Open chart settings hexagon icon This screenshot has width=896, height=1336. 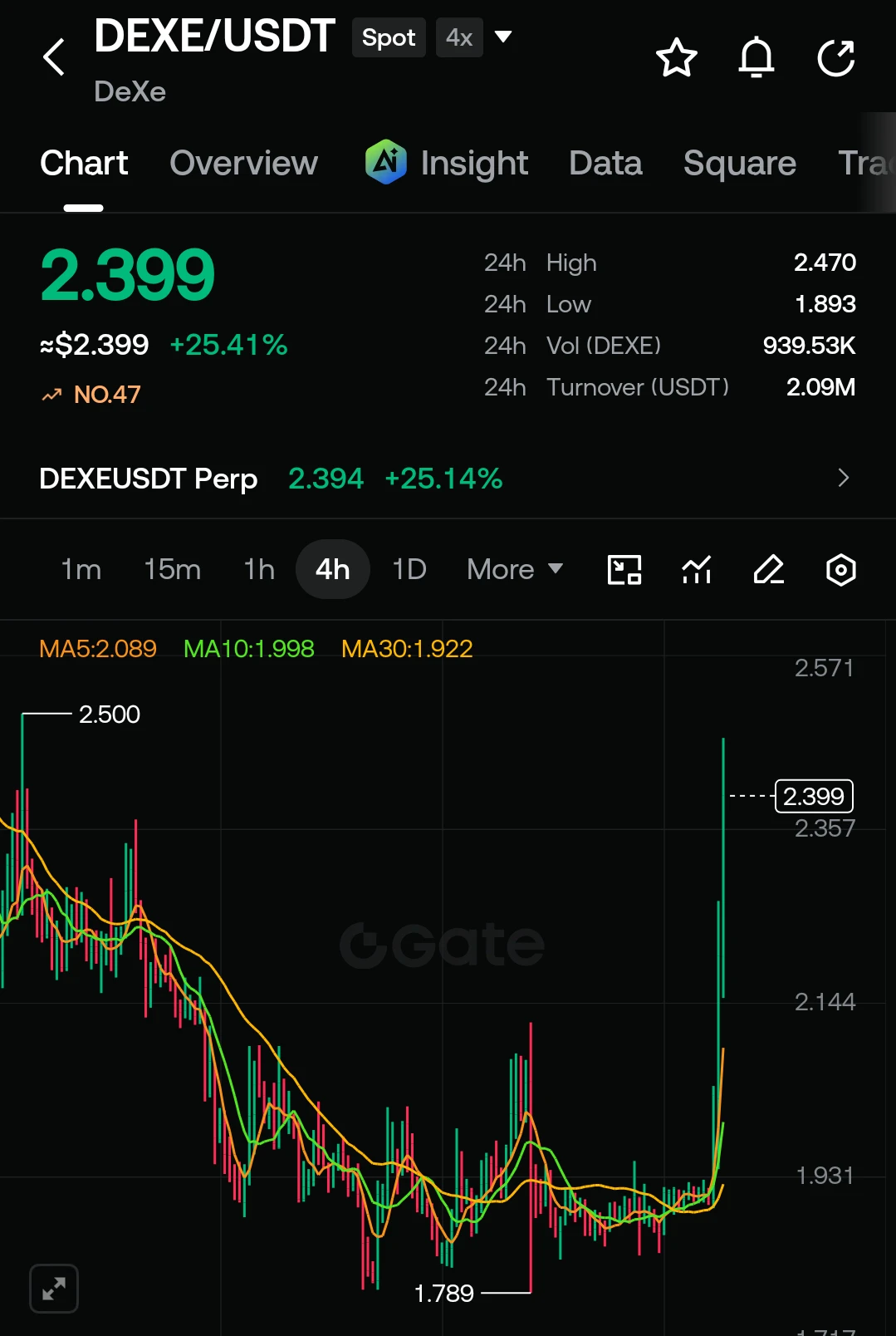840,570
